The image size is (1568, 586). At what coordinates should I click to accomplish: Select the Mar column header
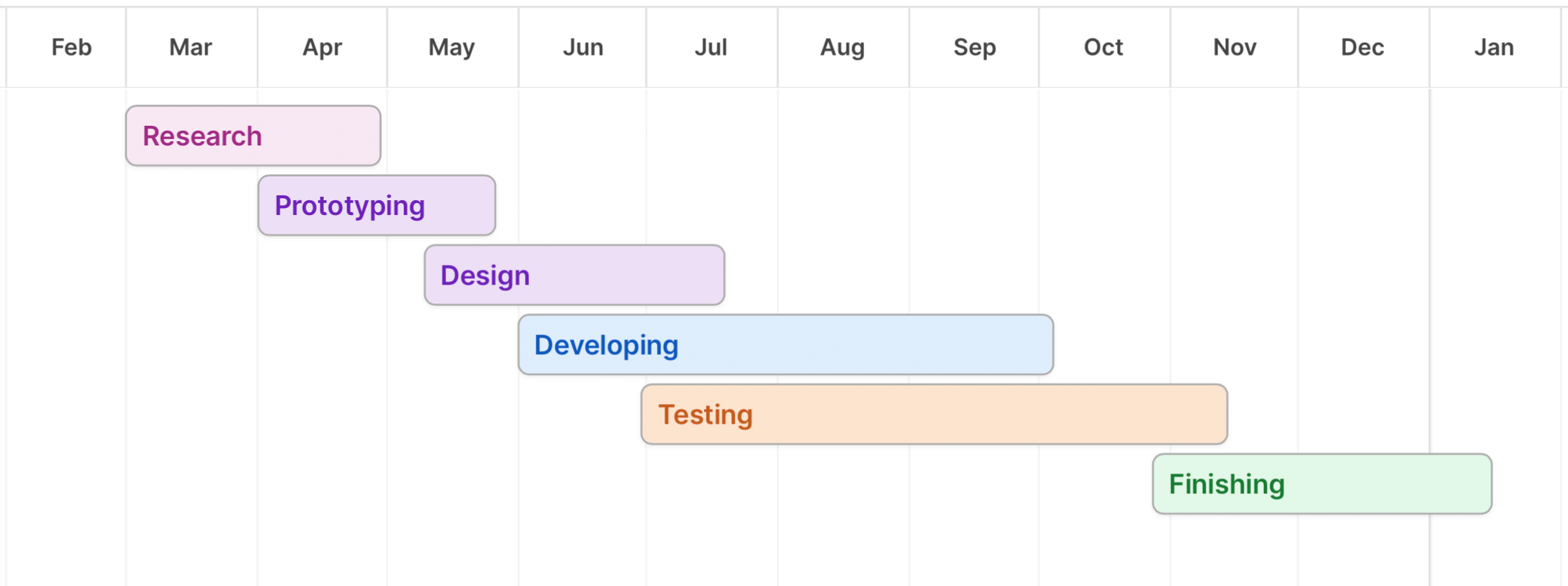190,48
